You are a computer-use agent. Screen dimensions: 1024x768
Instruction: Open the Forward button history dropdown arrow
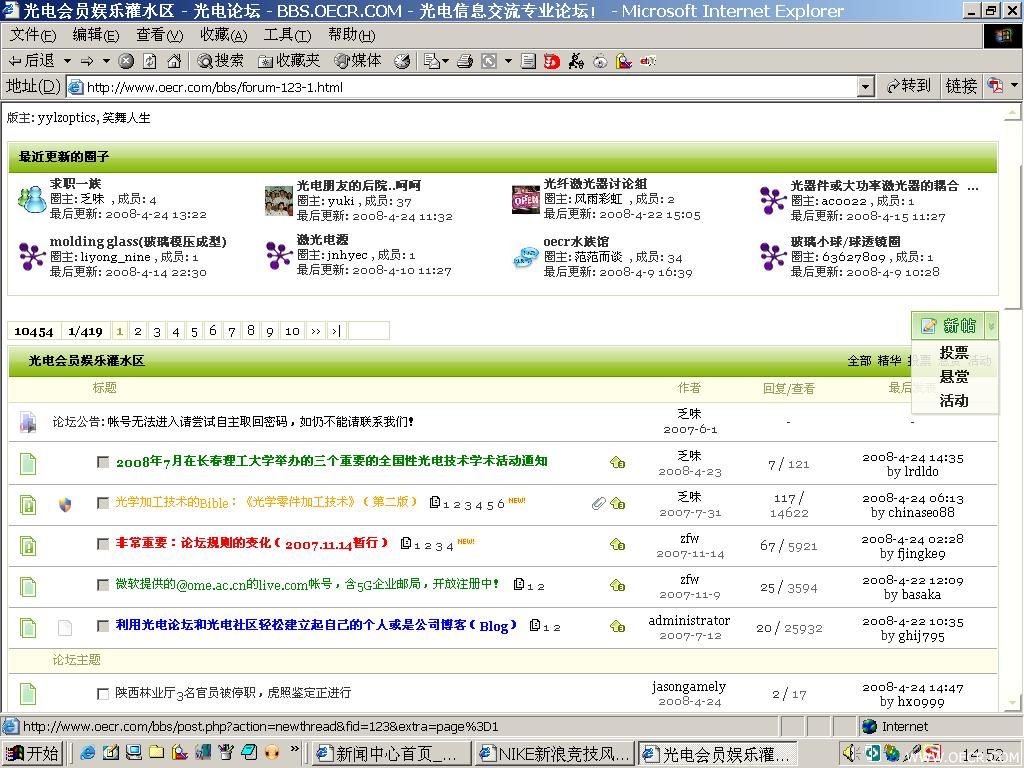click(x=106, y=61)
